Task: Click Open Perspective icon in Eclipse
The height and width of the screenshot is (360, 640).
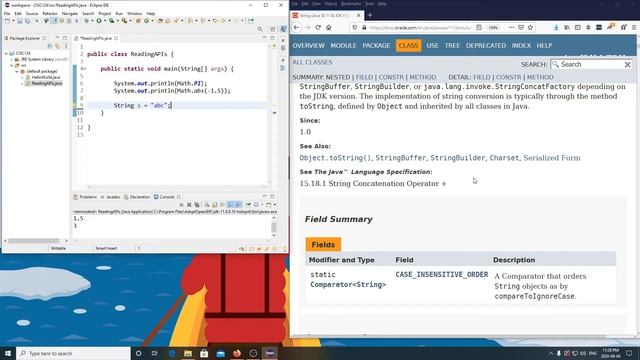Action: click(273, 29)
